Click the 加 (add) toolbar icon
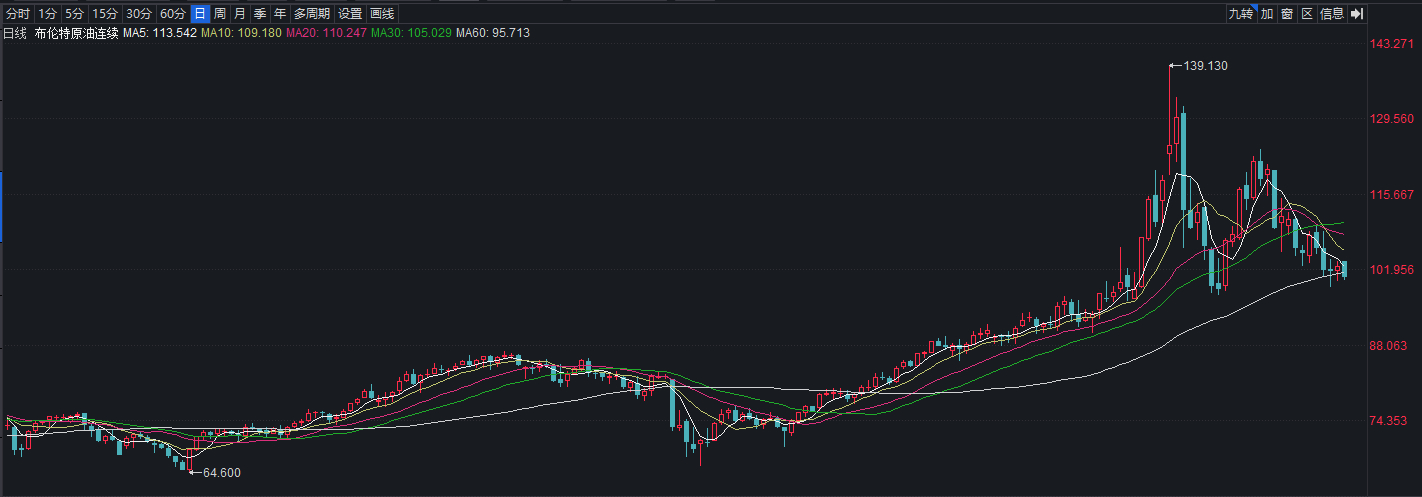Screen dimensions: 1422x497 pyautogui.click(x=1267, y=13)
